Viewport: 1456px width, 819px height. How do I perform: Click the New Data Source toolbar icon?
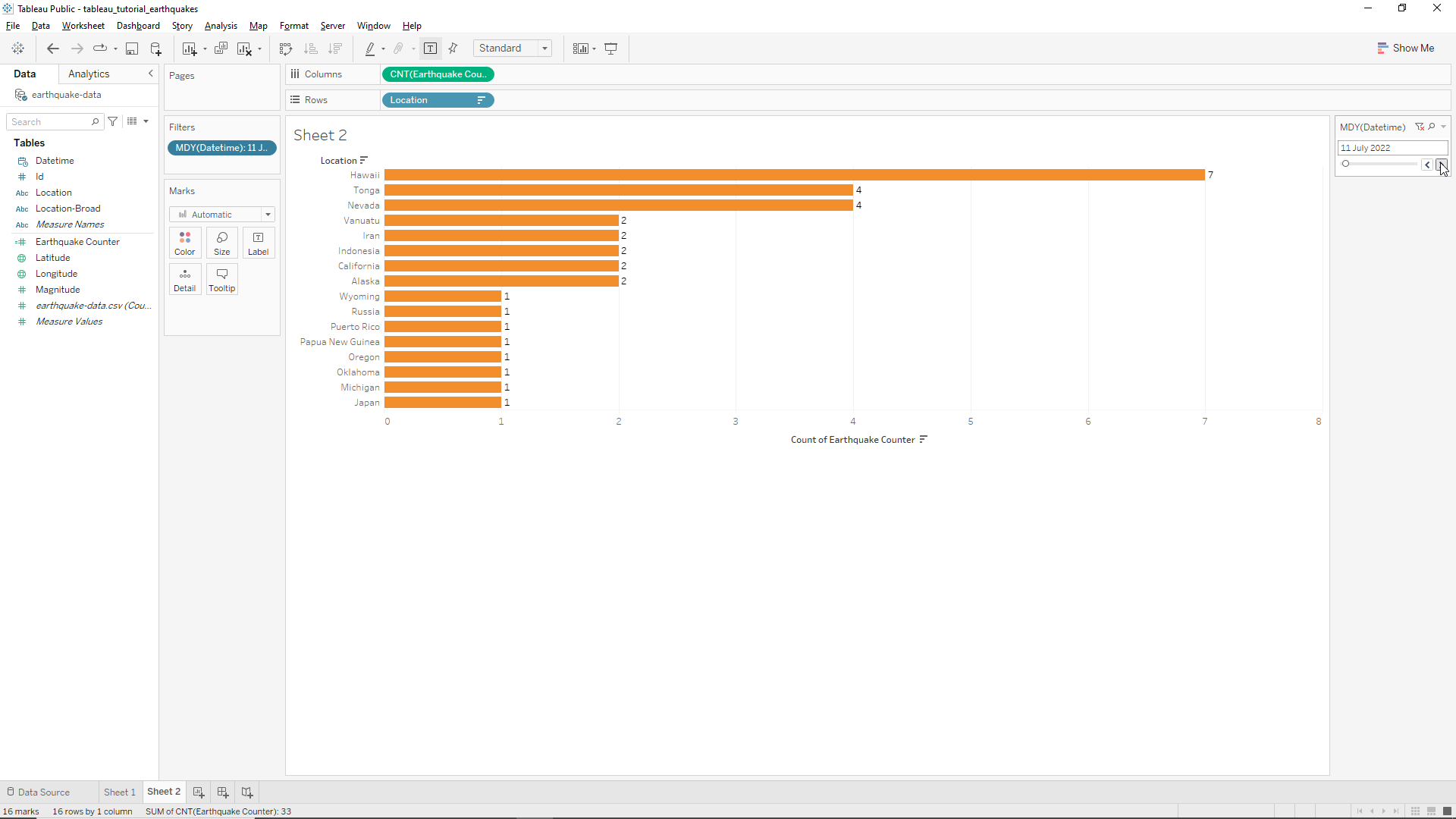coord(156,49)
